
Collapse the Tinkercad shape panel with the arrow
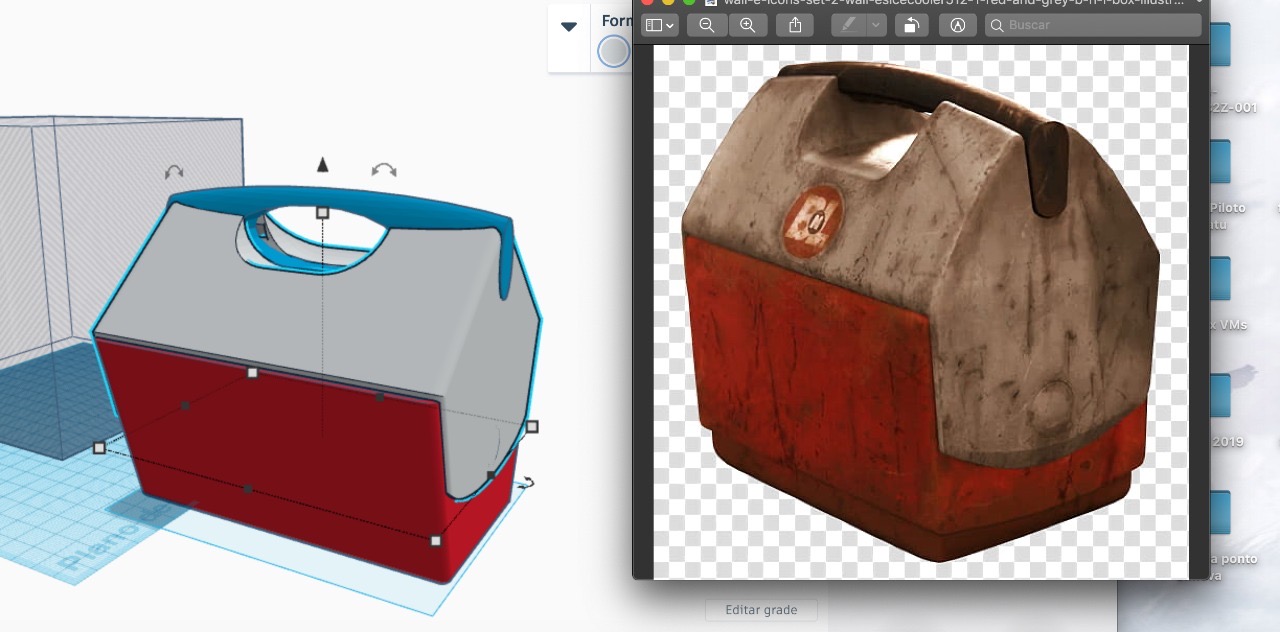pyautogui.click(x=569, y=26)
